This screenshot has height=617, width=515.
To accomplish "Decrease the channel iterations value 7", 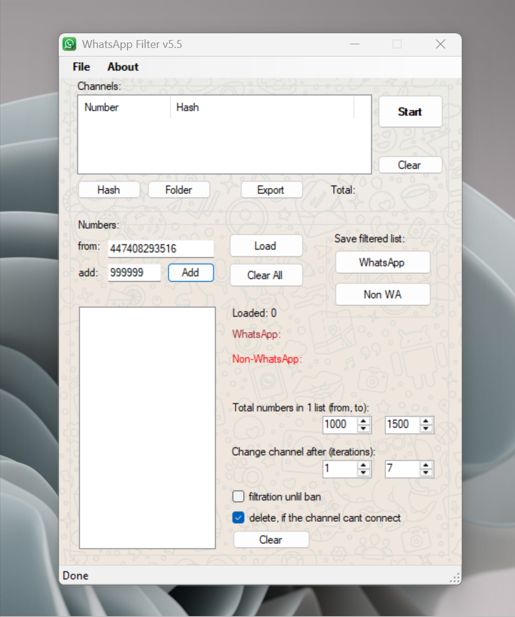I will [426, 473].
